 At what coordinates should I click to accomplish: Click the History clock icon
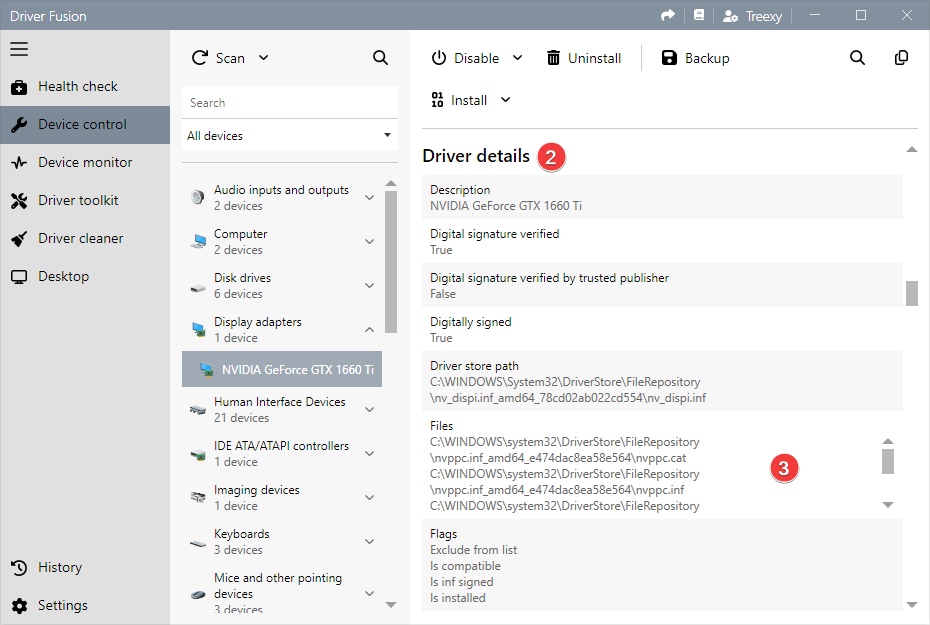(19, 567)
